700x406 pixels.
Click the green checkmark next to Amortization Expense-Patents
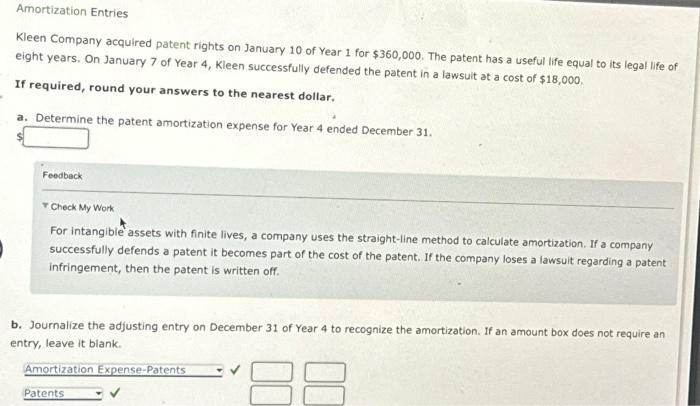click(x=235, y=369)
